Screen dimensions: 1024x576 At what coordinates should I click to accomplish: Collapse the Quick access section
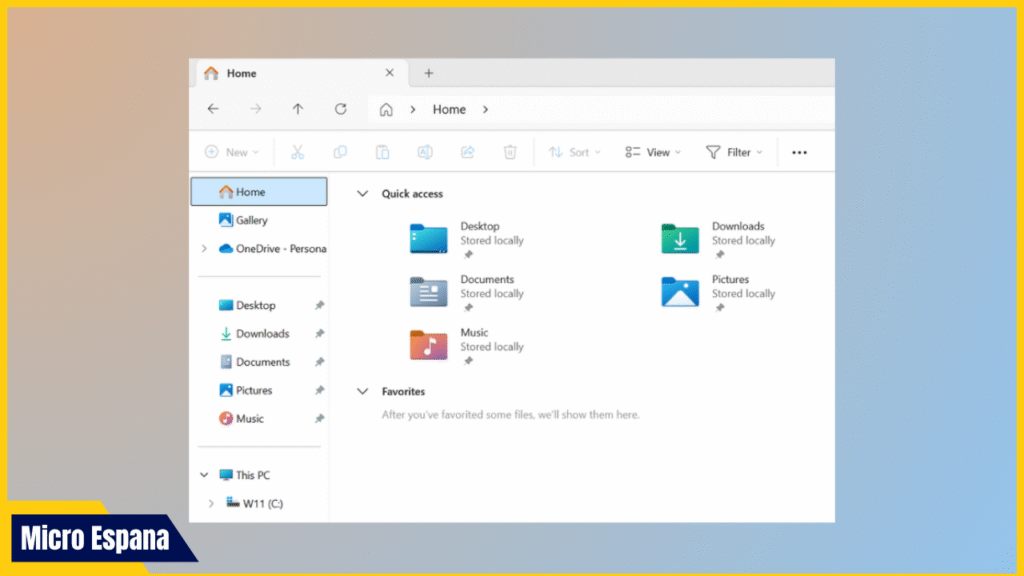point(362,193)
